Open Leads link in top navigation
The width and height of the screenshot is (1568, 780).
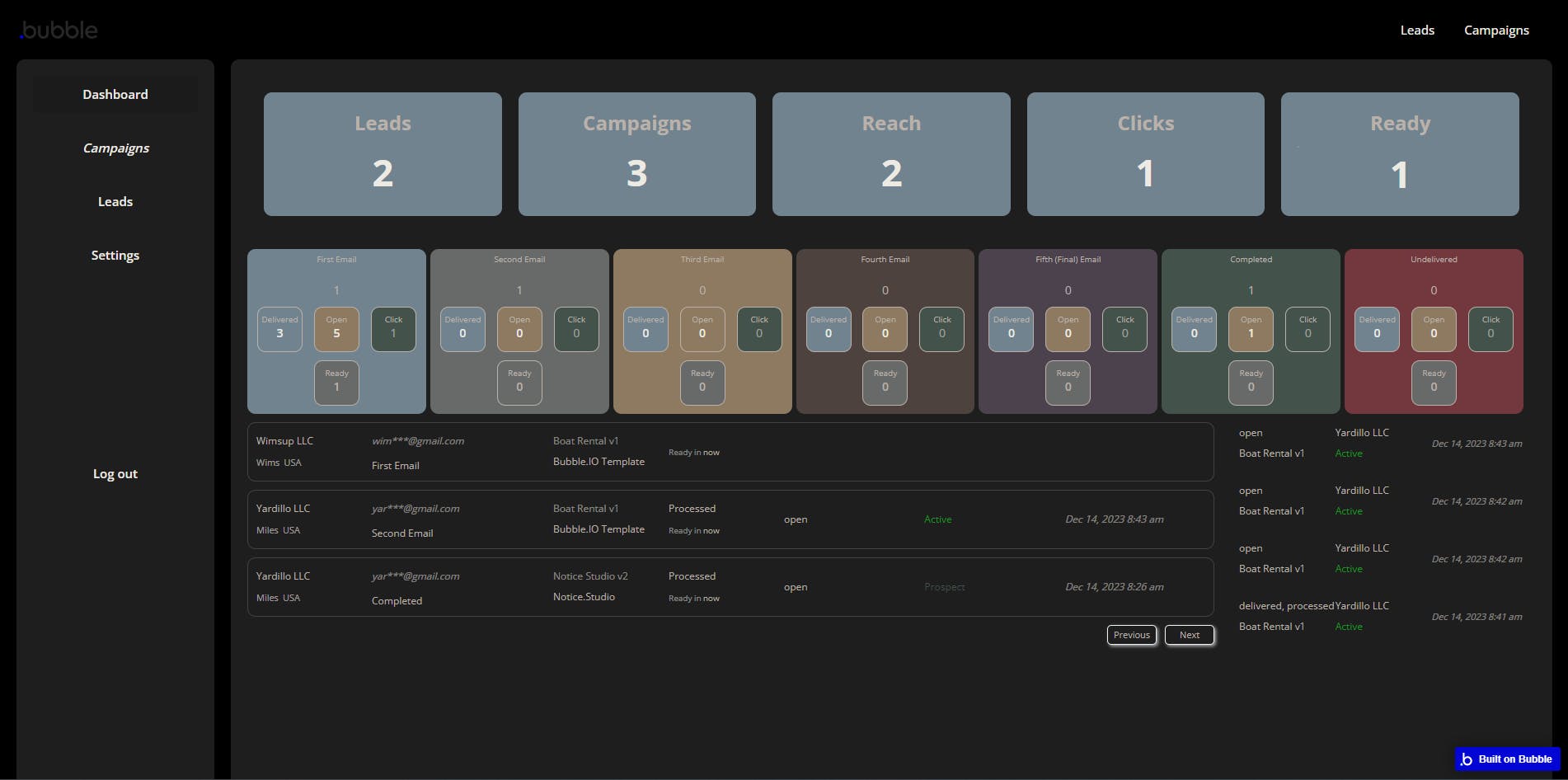[1417, 31]
